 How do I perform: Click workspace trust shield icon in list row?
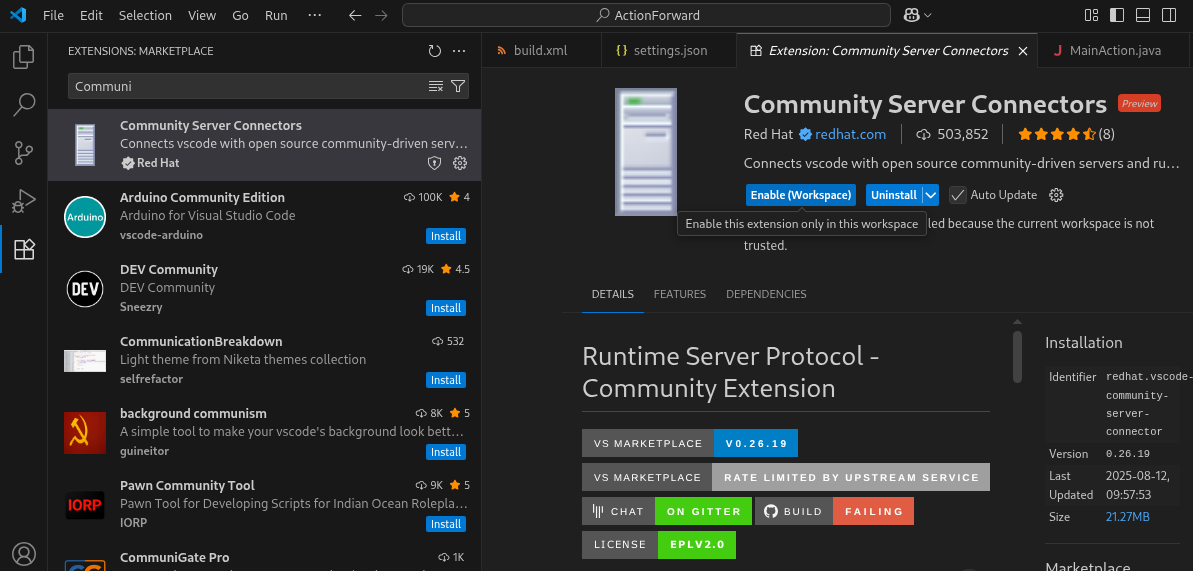[x=434, y=163]
